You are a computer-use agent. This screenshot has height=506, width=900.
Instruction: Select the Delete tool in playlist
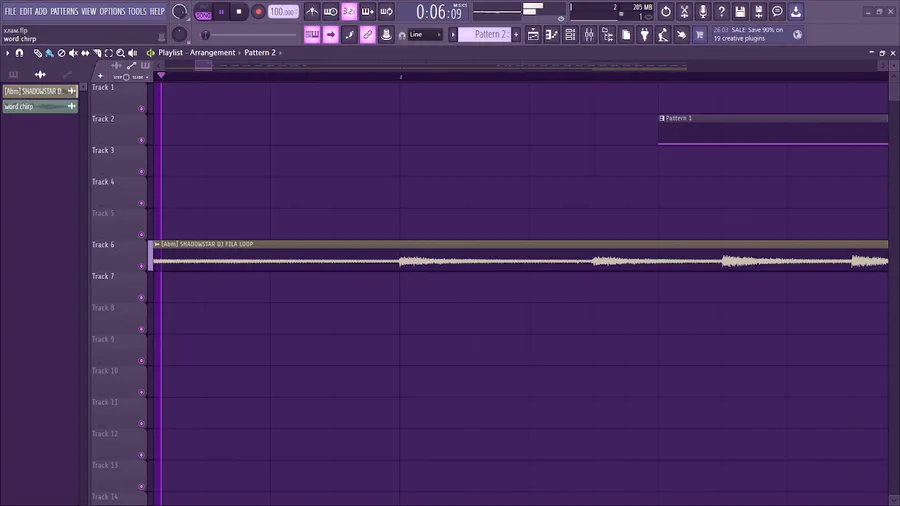tap(61, 53)
